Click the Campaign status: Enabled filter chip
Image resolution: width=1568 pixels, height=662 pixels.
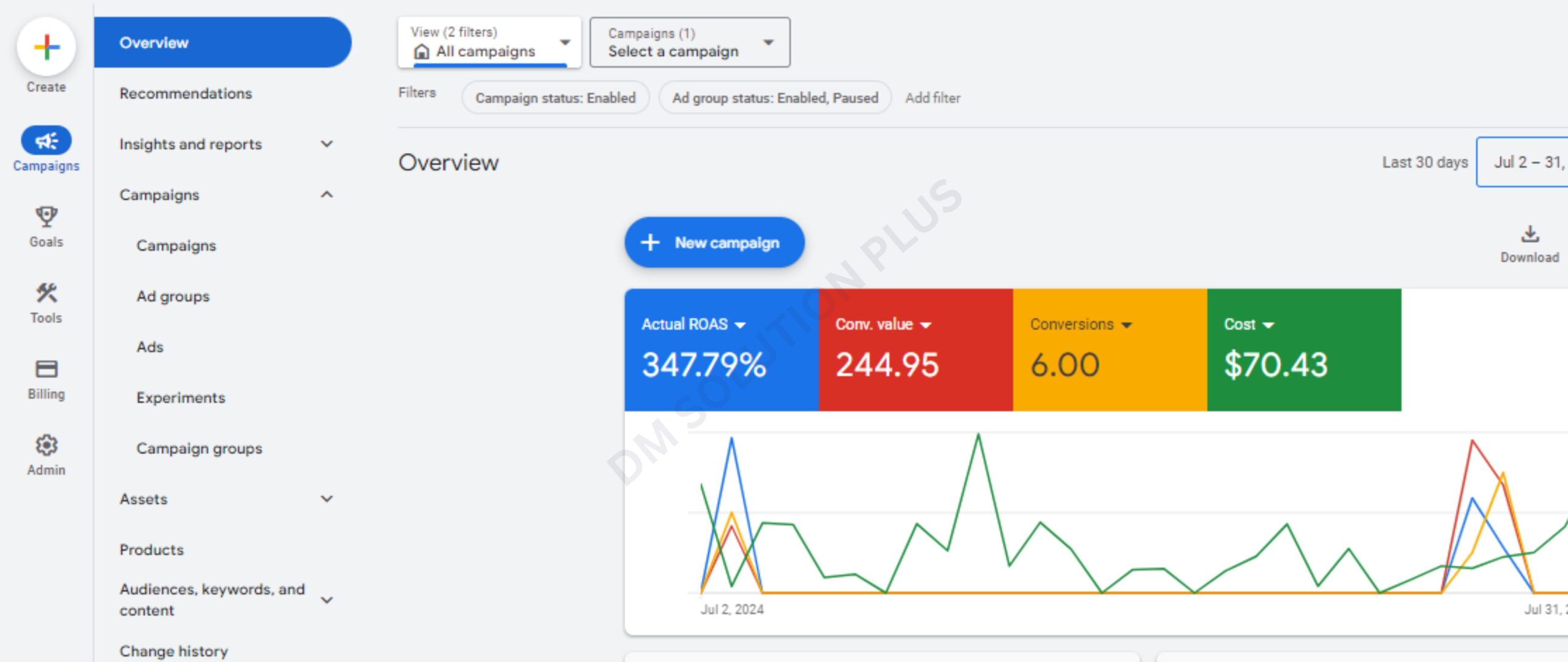555,98
